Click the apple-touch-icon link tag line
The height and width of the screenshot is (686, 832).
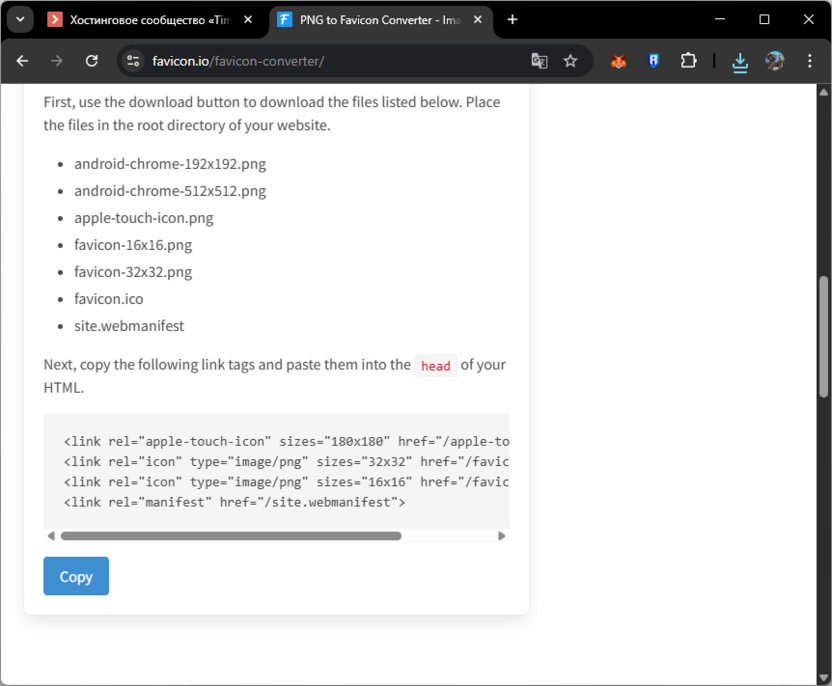(287, 441)
